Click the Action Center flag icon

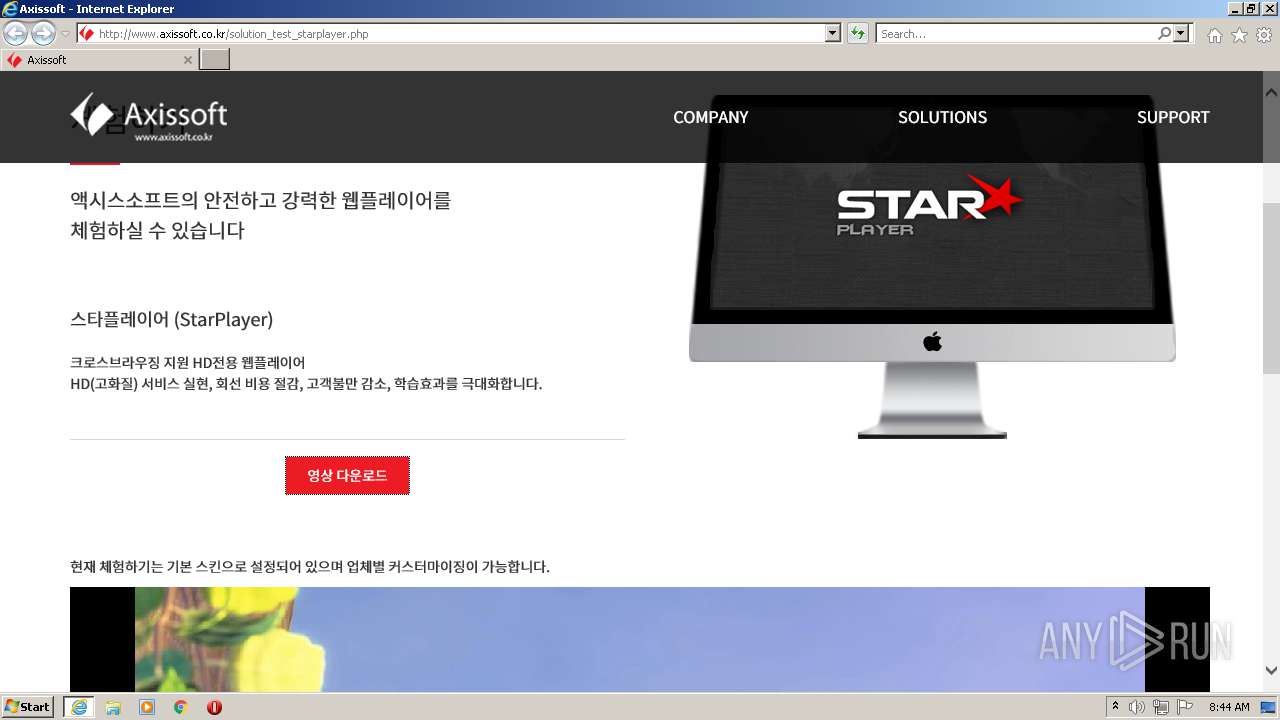1185,707
